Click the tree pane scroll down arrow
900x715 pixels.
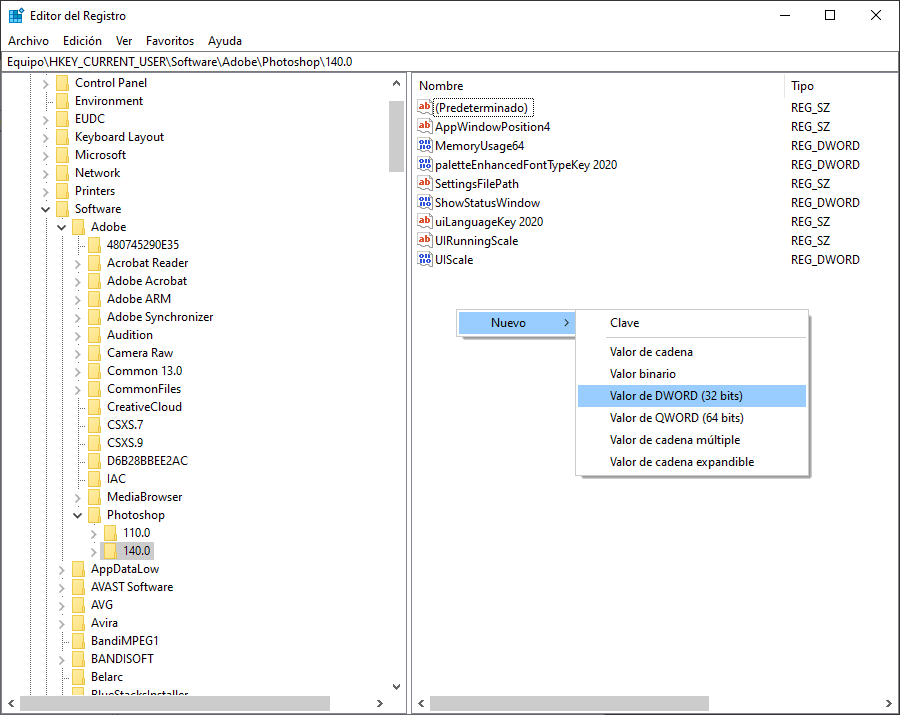(396, 686)
